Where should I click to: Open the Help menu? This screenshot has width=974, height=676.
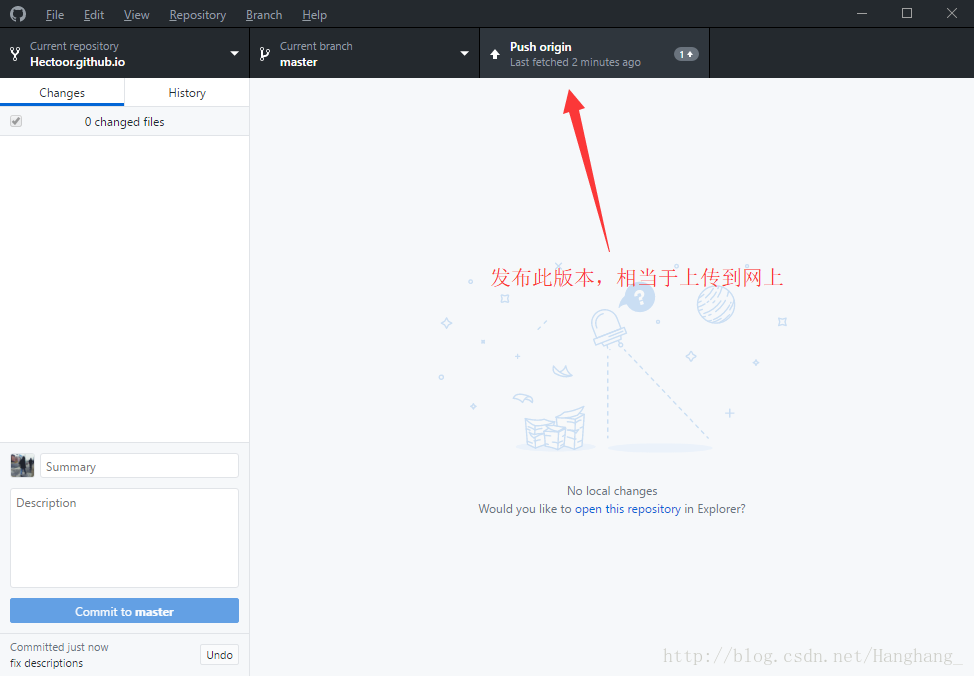click(x=314, y=14)
